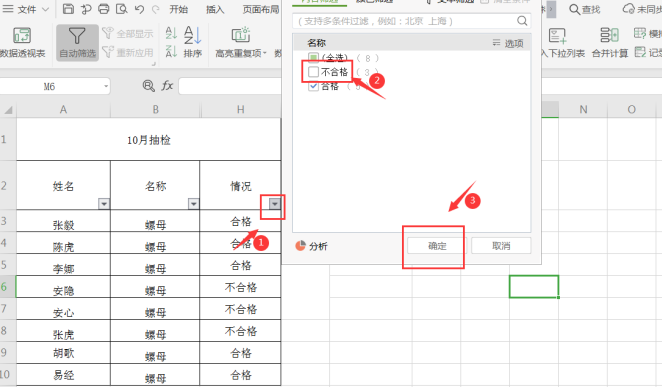Click the name box showing M6

click(x=49, y=87)
